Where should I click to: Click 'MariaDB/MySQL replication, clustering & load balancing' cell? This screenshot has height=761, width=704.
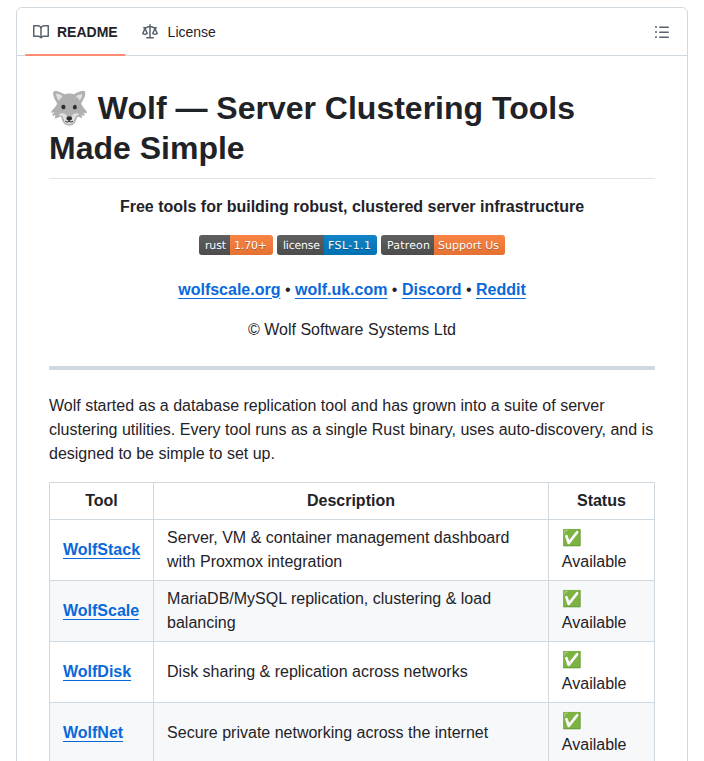351,611
